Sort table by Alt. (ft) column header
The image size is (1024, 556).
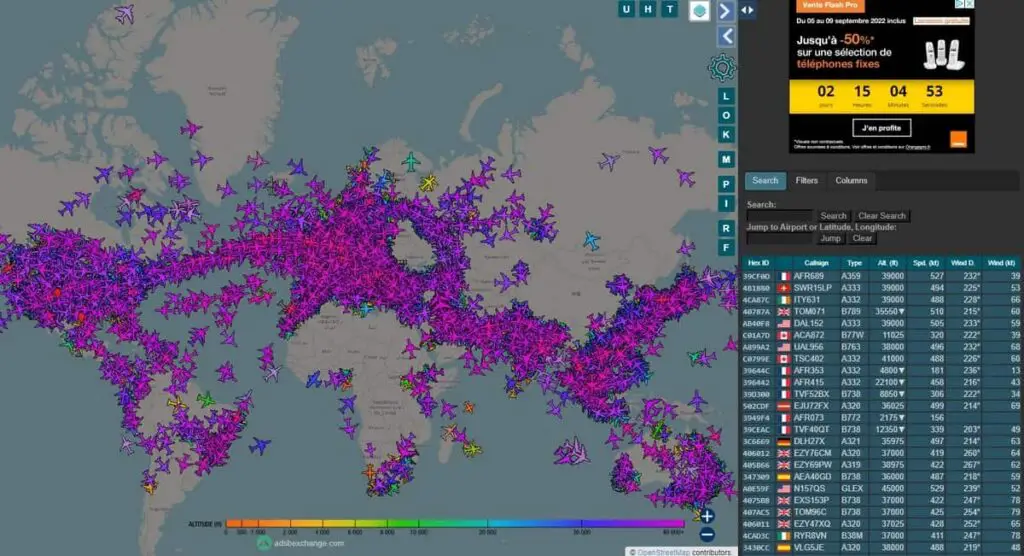coord(888,263)
